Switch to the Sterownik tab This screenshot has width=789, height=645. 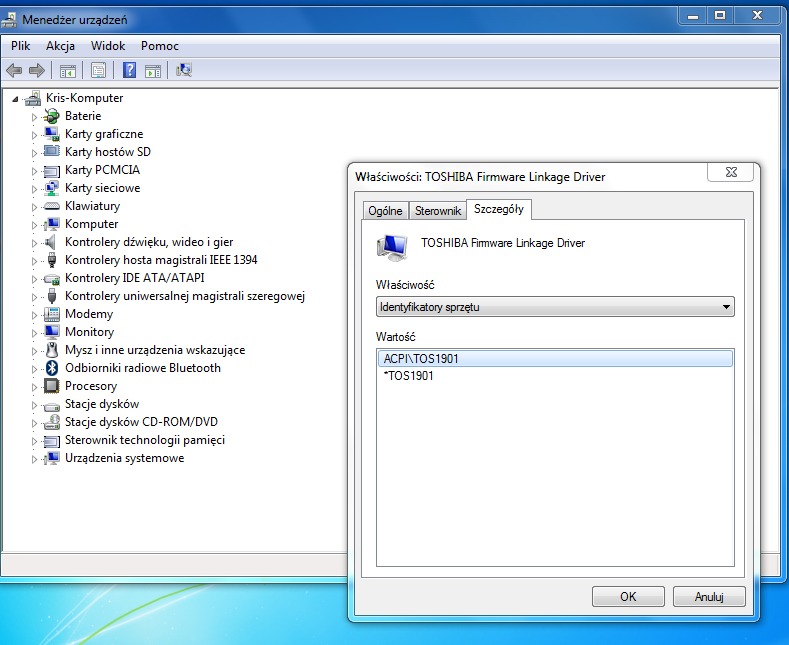point(438,211)
